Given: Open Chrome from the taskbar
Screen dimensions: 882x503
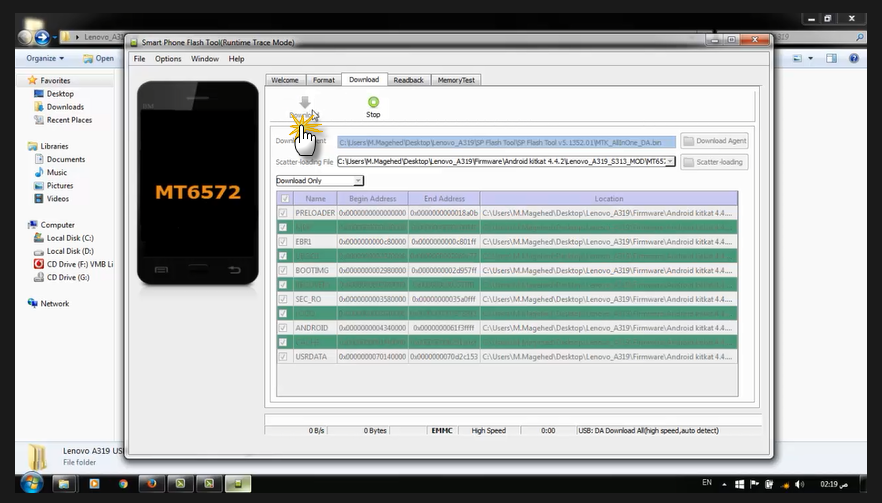Looking at the screenshot, I should 123,483.
